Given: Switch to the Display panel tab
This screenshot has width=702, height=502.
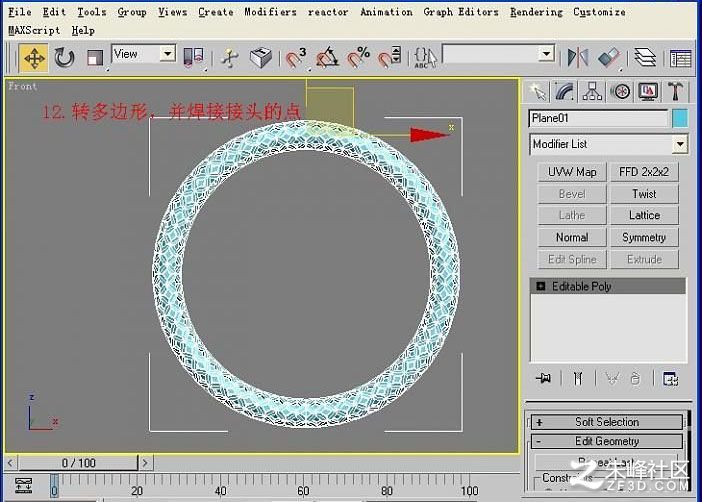Looking at the screenshot, I should tap(648, 91).
